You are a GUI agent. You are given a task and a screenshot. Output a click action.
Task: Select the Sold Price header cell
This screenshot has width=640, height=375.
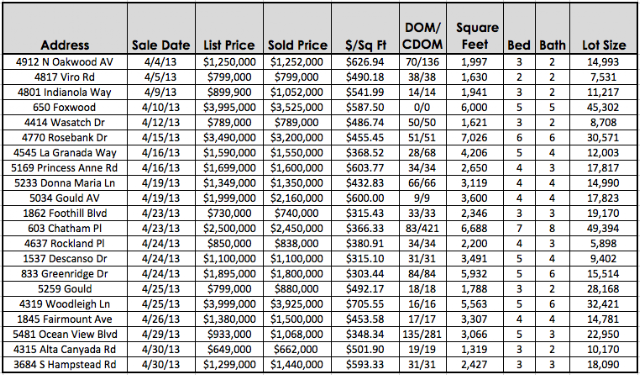pyautogui.click(x=298, y=28)
